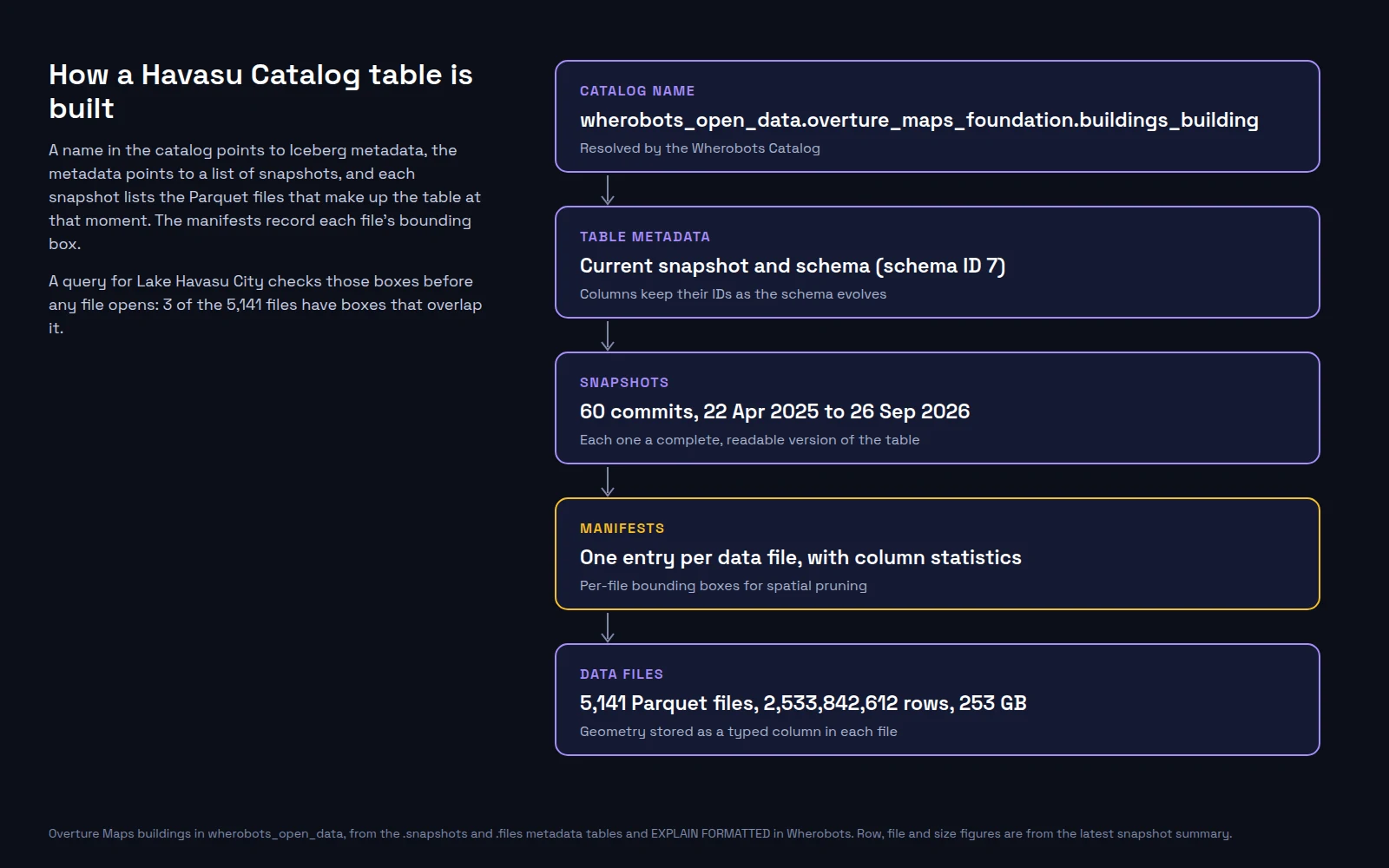Screen dimensions: 1389x868
Task: Click the wherobots_open_data.overture_maps_foundation.buildings_building table name
Action: pos(919,120)
